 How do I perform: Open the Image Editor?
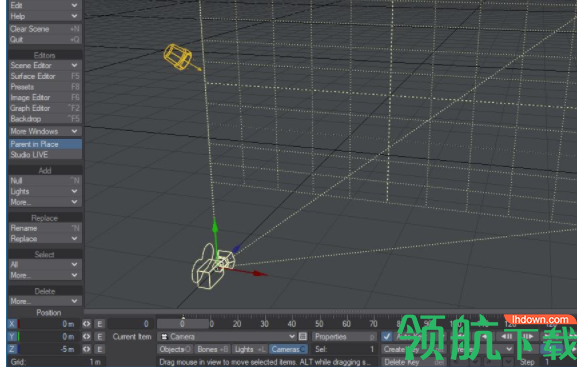coord(45,98)
